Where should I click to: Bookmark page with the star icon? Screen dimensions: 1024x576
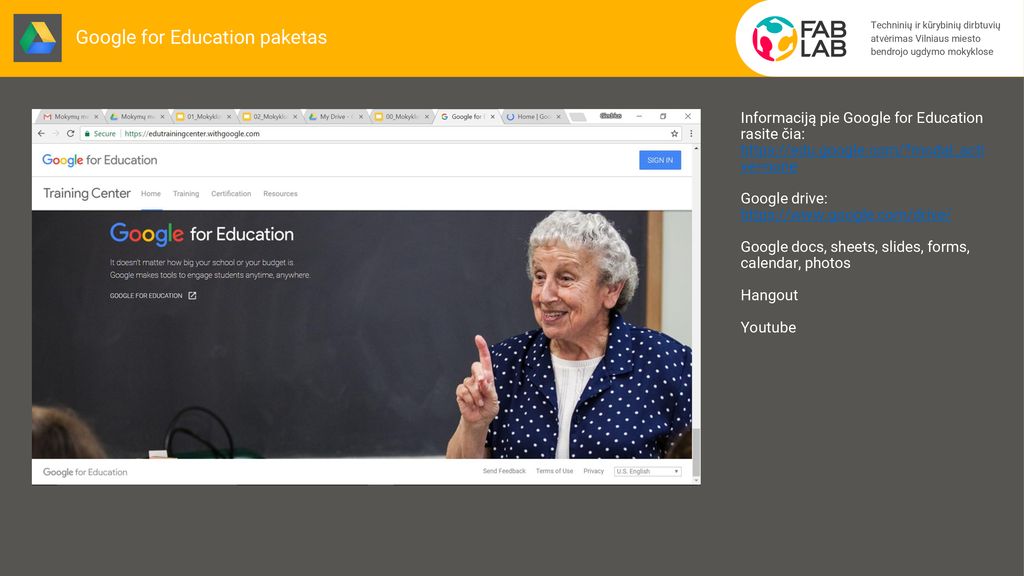click(675, 133)
